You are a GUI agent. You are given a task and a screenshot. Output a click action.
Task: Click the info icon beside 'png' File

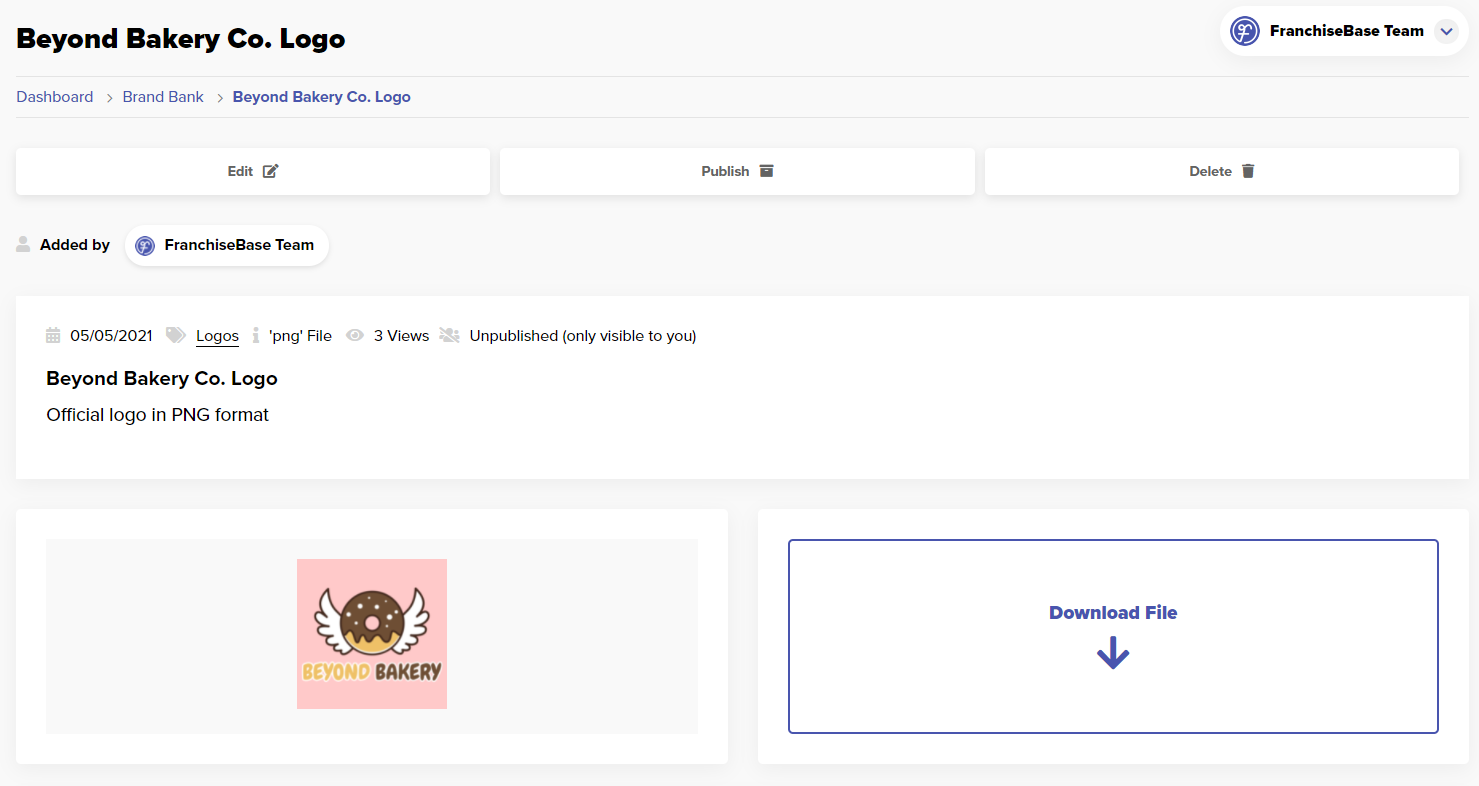click(256, 335)
